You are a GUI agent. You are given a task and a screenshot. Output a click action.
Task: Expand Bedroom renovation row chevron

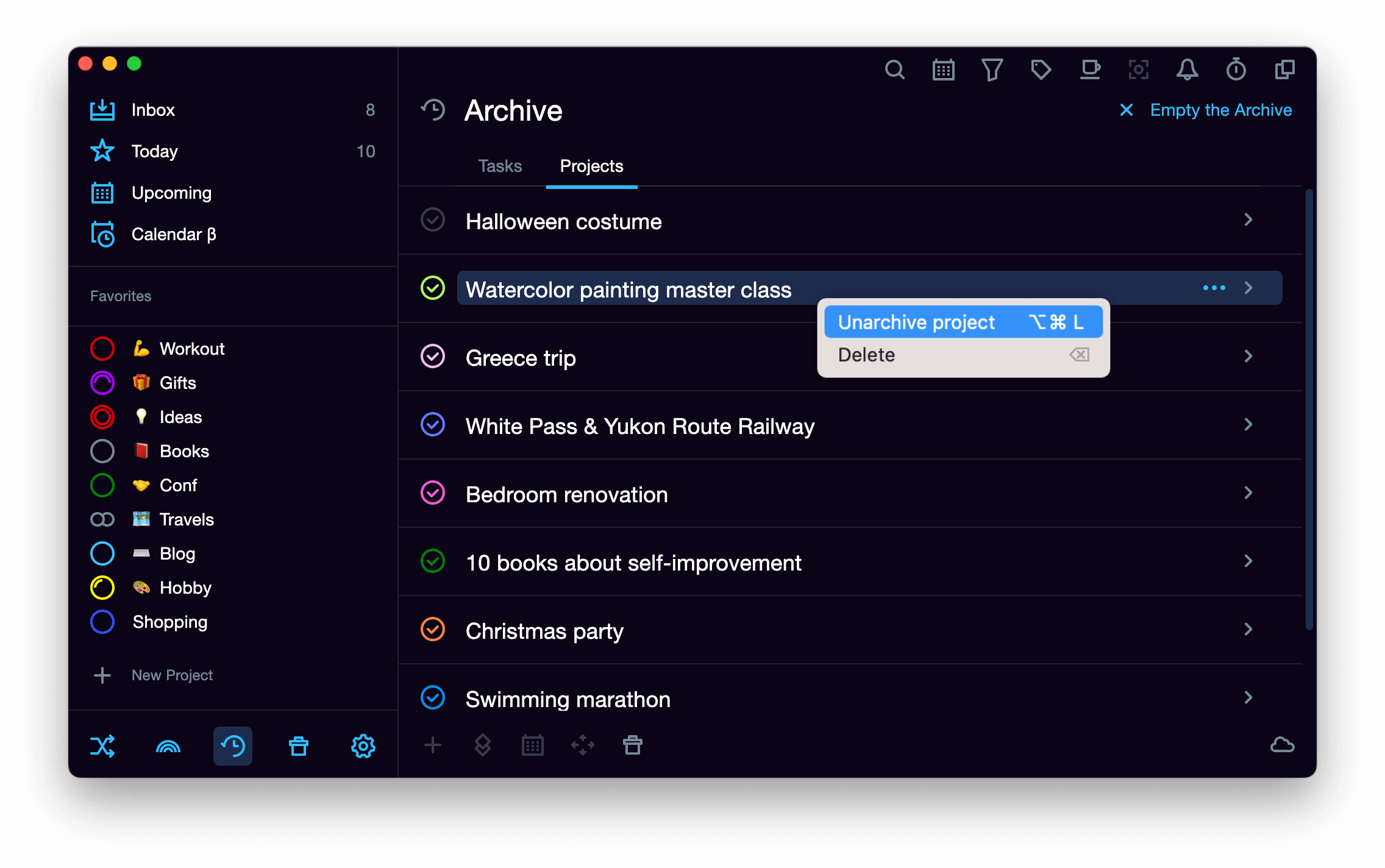pyautogui.click(x=1248, y=493)
